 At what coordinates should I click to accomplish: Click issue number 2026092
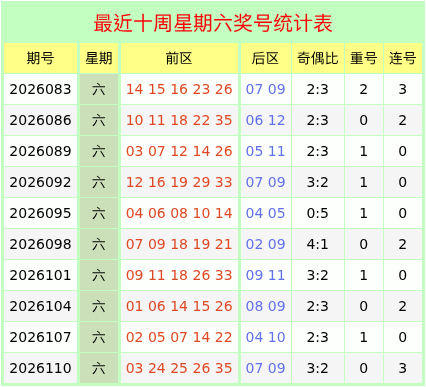coord(40,182)
